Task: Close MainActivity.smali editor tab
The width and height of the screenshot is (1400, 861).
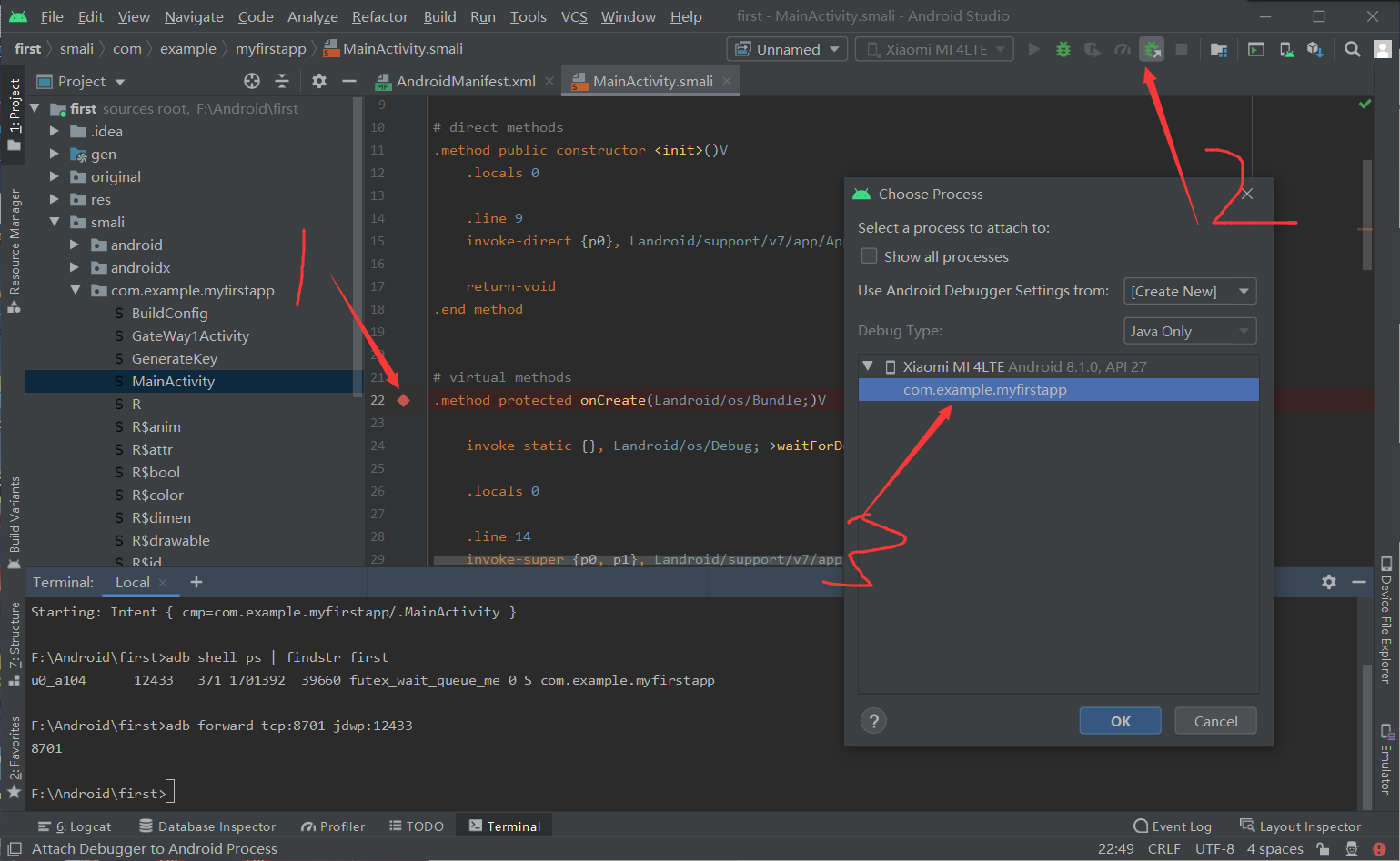Action: 727,81
